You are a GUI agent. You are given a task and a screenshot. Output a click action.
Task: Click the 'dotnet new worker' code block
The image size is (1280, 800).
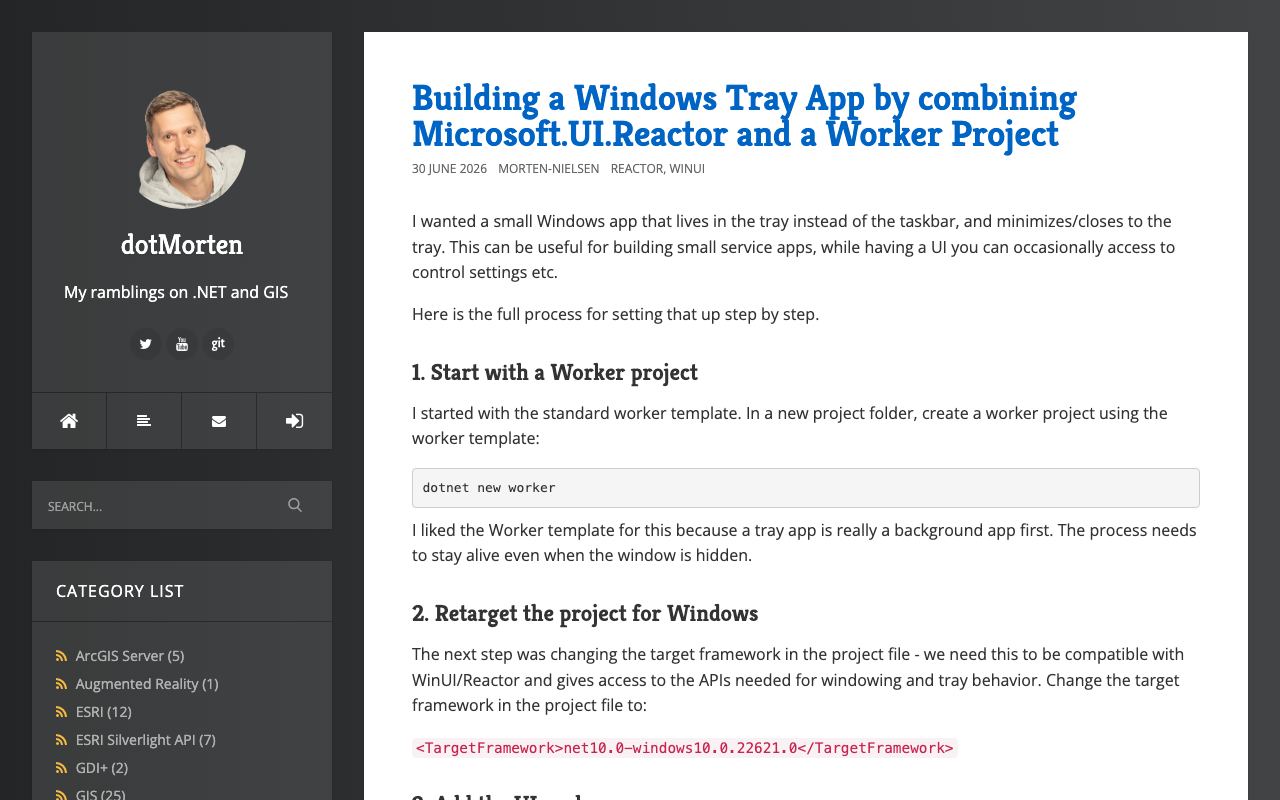pos(806,488)
